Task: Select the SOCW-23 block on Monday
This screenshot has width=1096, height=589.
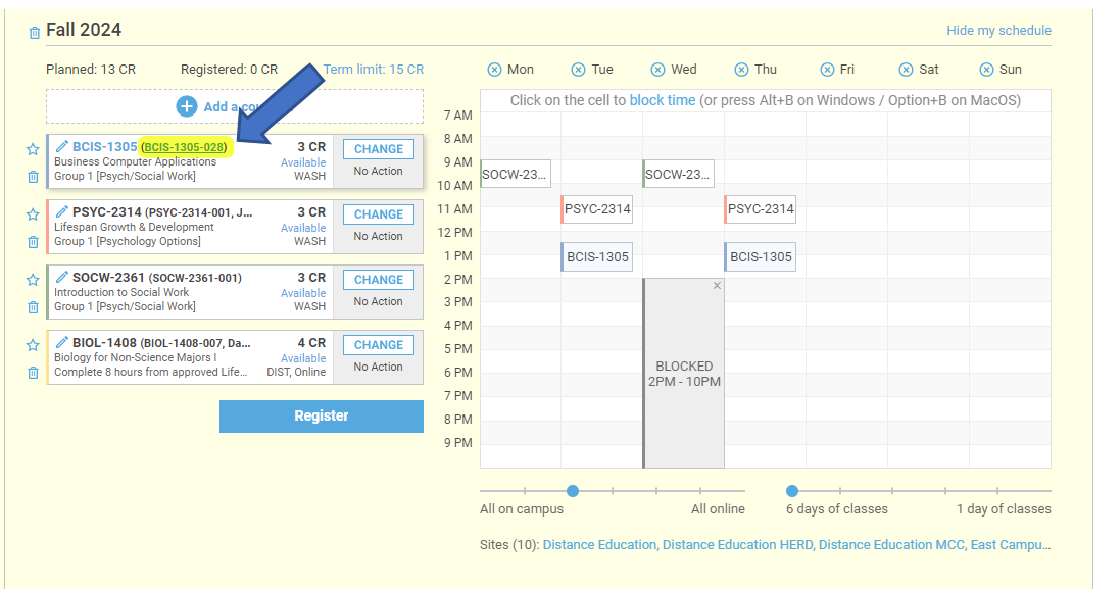Action: (516, 174)
